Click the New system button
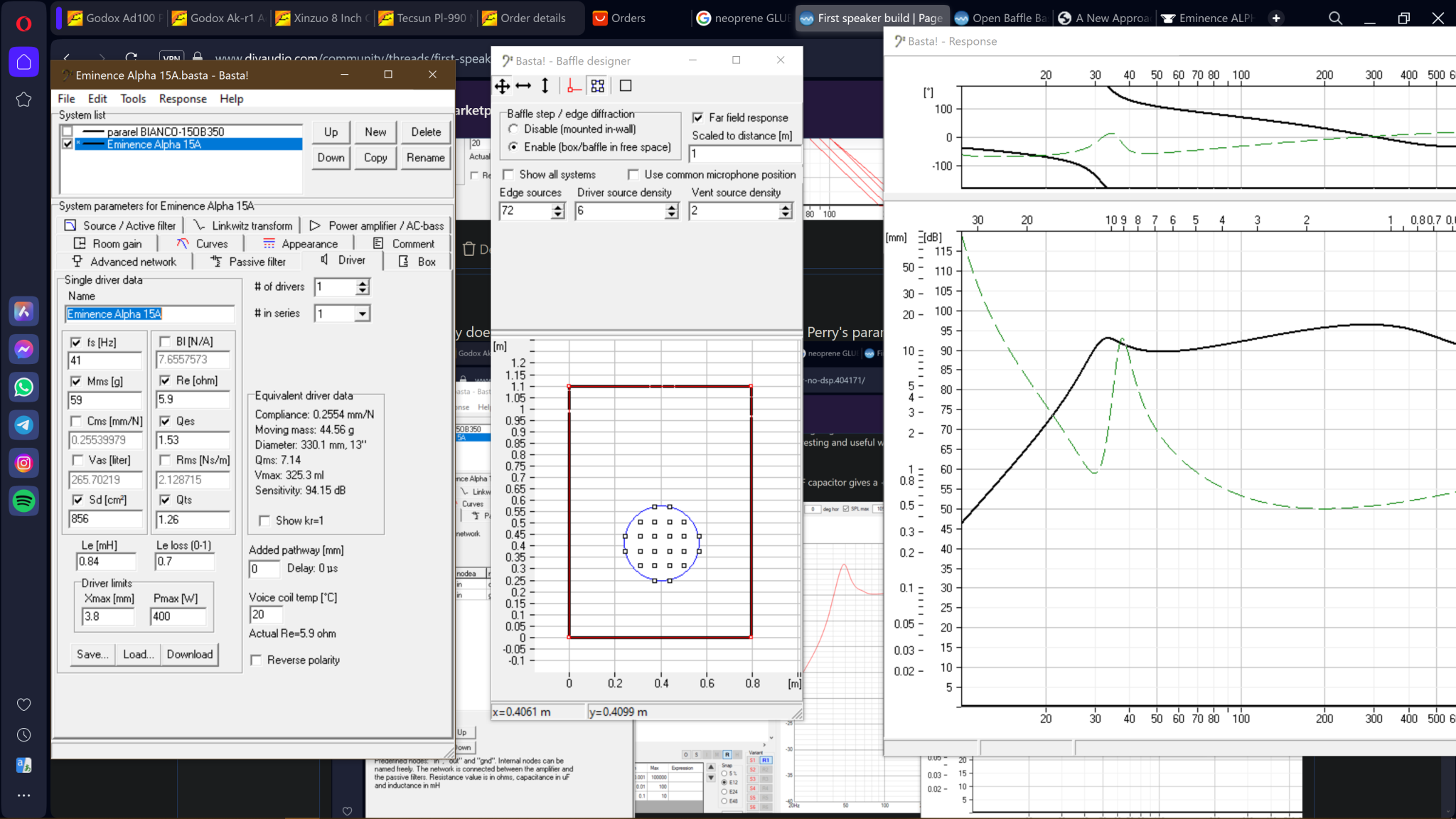Screen dimensions: 1456x819 [x=375, y=132]
